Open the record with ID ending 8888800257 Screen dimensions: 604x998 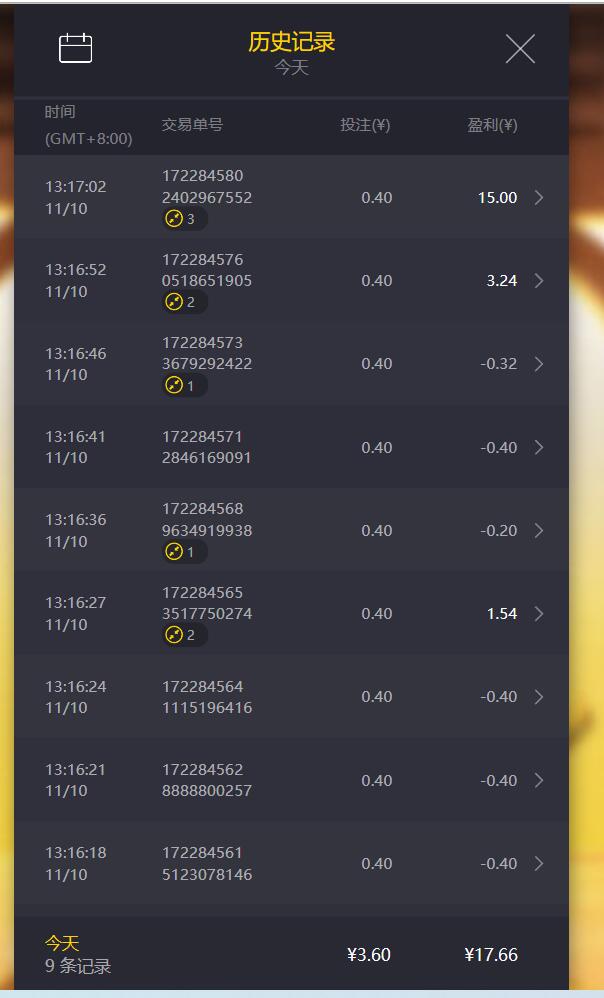[x=291, y=780]
